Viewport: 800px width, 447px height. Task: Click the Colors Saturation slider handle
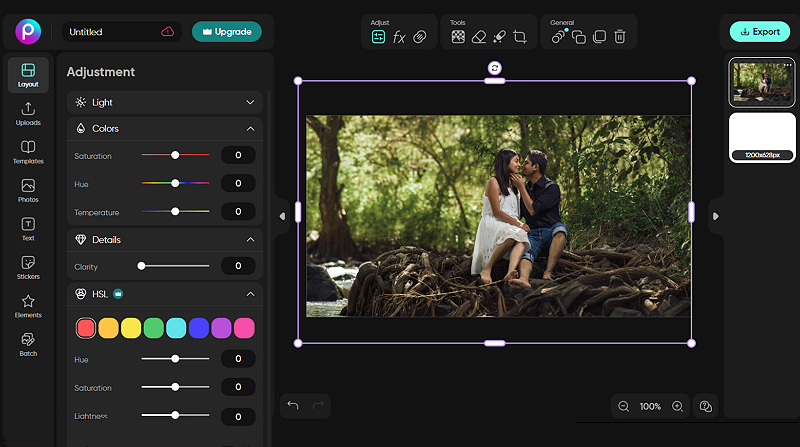175,155
